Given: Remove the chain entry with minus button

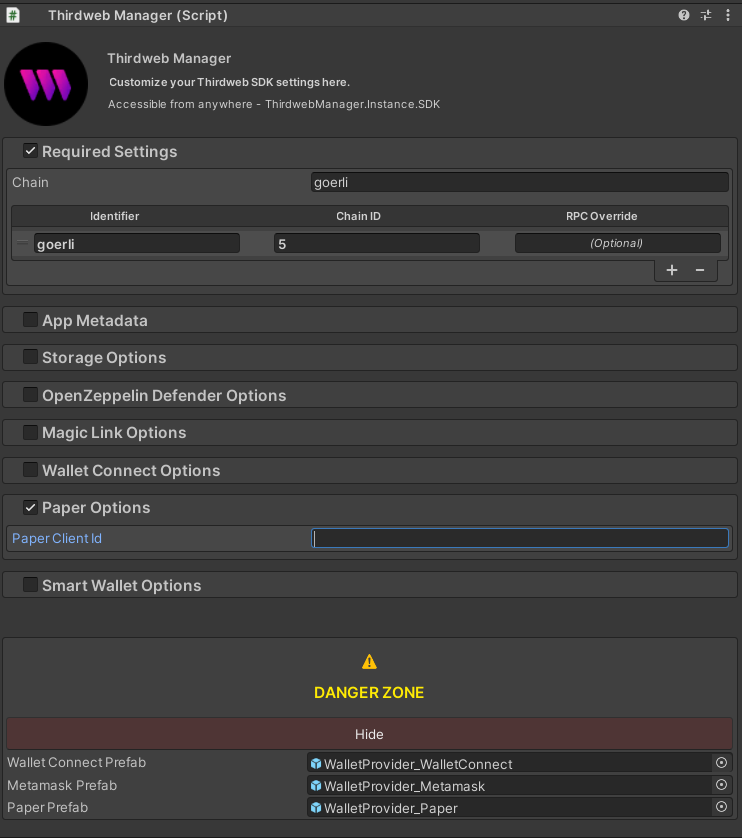Looking at the screenshot, I should click(x=700, y=270).
